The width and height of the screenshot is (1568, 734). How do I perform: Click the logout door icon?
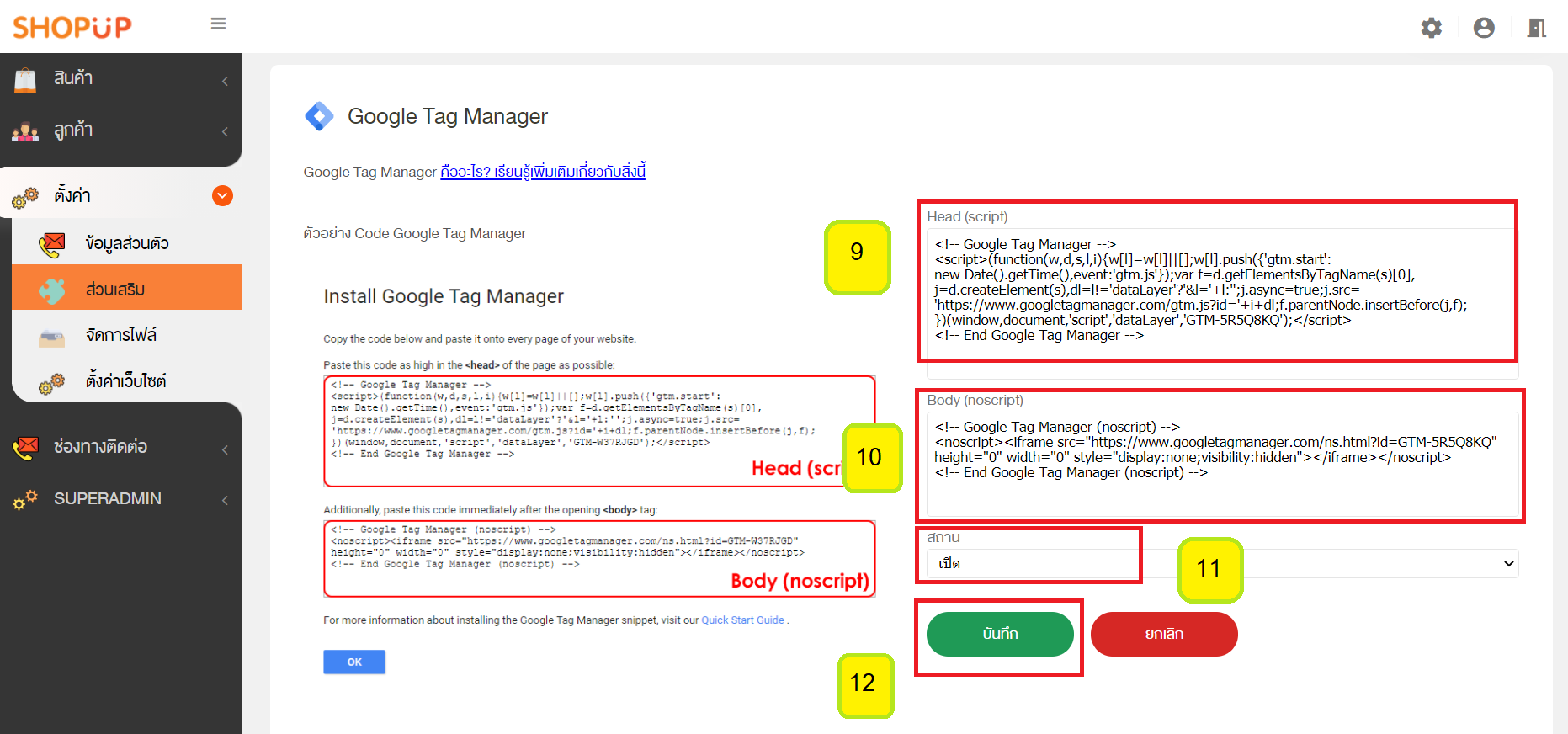point(1537,28)
